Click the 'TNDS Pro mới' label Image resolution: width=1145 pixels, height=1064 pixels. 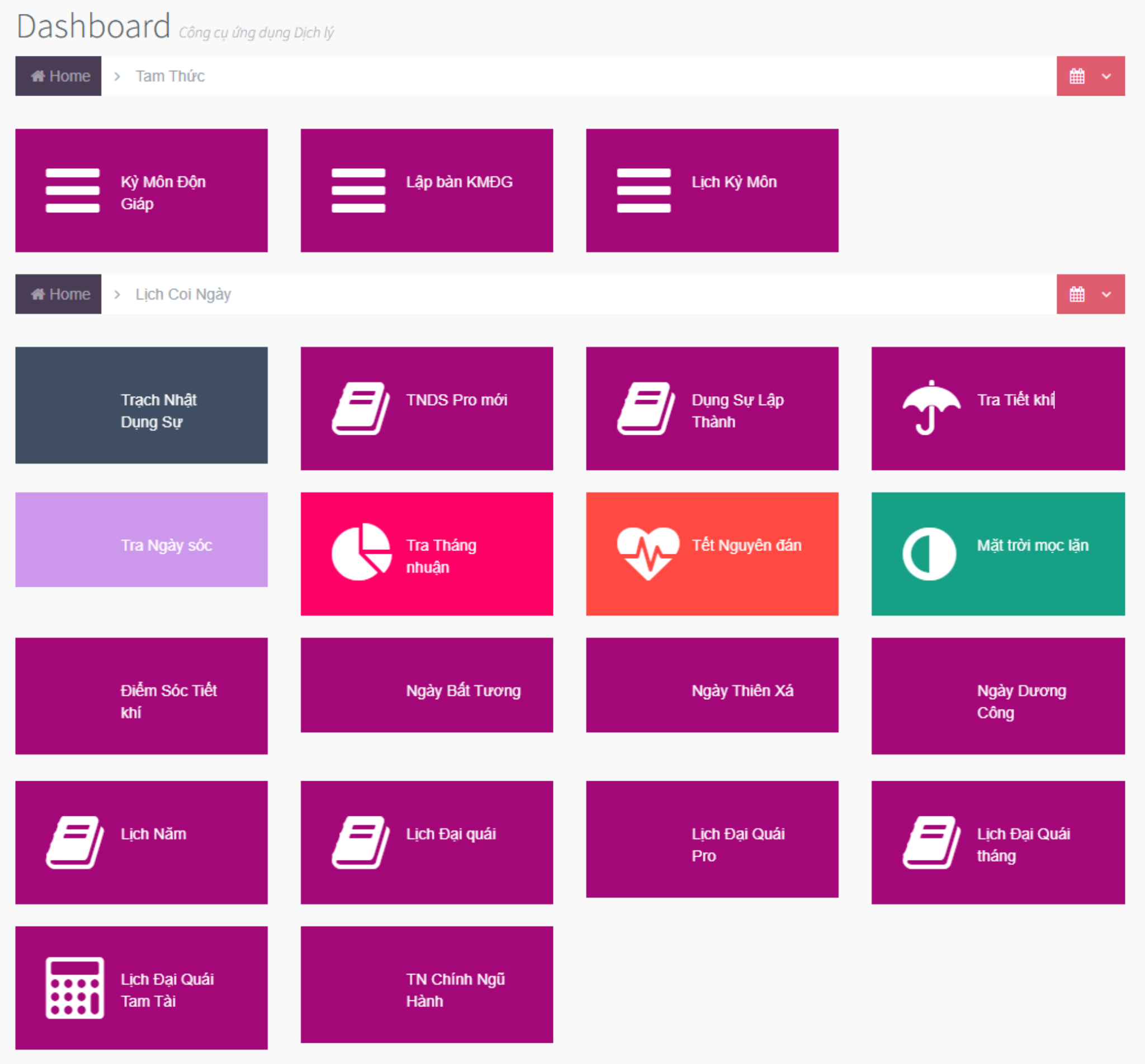(x=457, y=400)
